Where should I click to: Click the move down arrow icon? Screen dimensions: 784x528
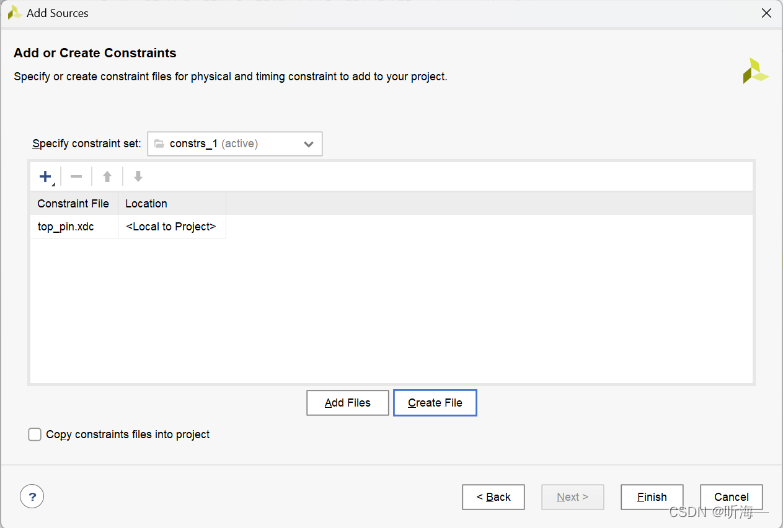138,177
